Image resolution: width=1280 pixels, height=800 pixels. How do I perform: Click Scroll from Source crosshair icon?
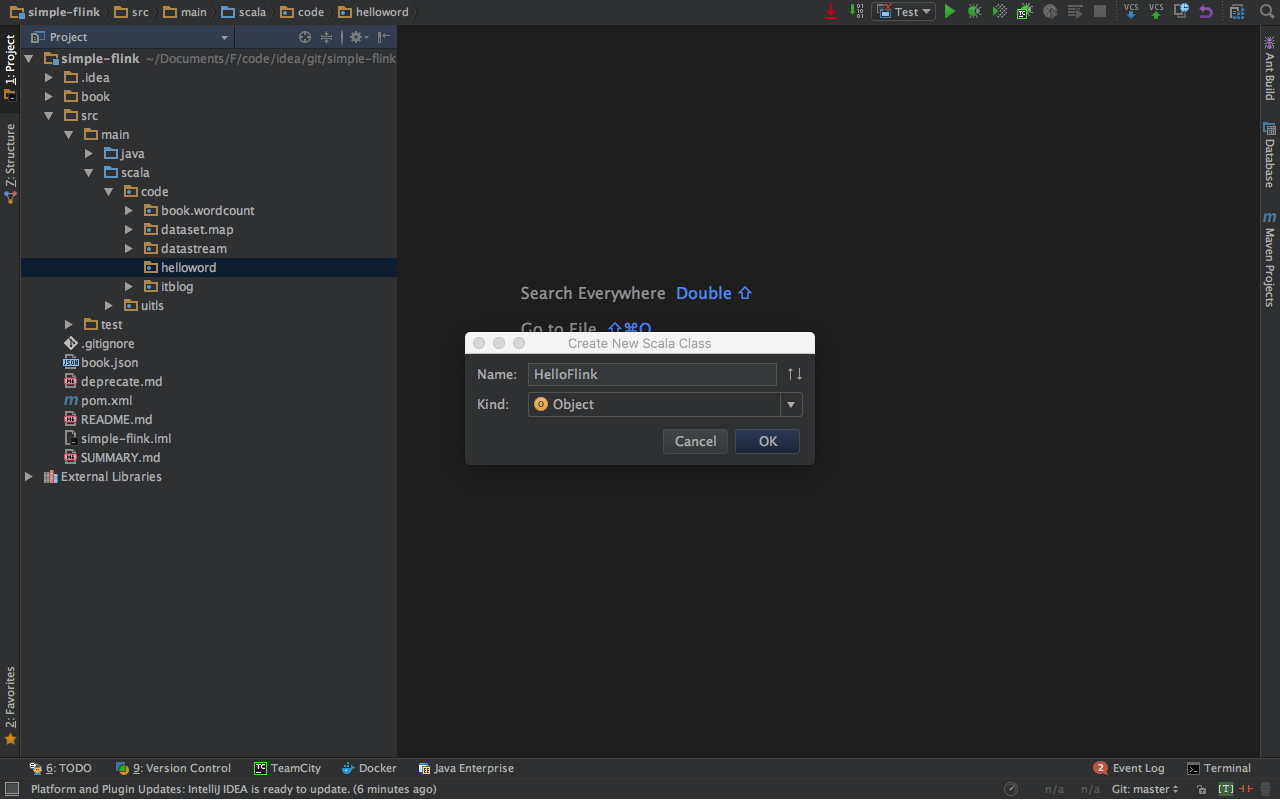(x=305, y=37)
